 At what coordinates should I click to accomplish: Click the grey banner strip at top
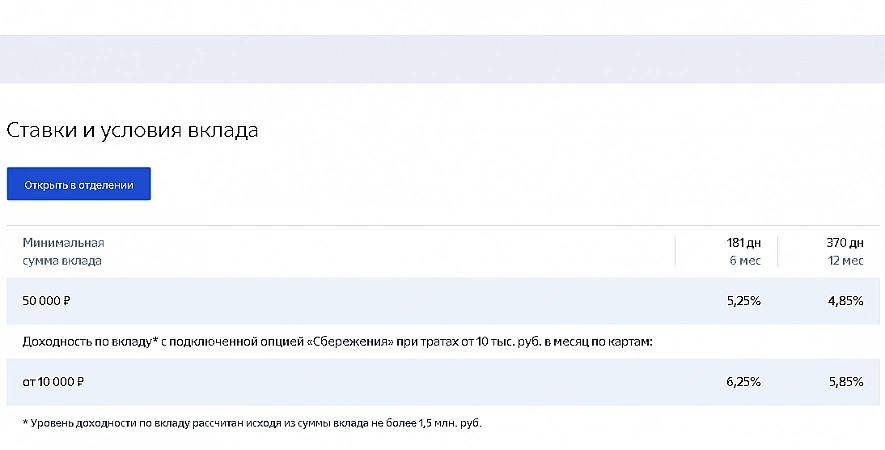point(442,59)
